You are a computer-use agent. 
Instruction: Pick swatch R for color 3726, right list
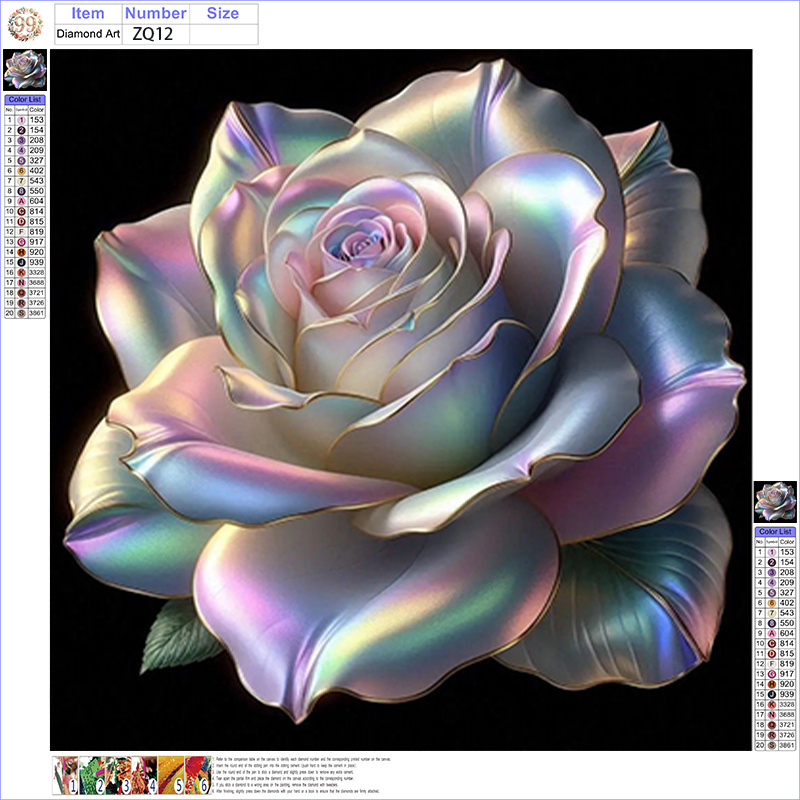click(772, 735)
